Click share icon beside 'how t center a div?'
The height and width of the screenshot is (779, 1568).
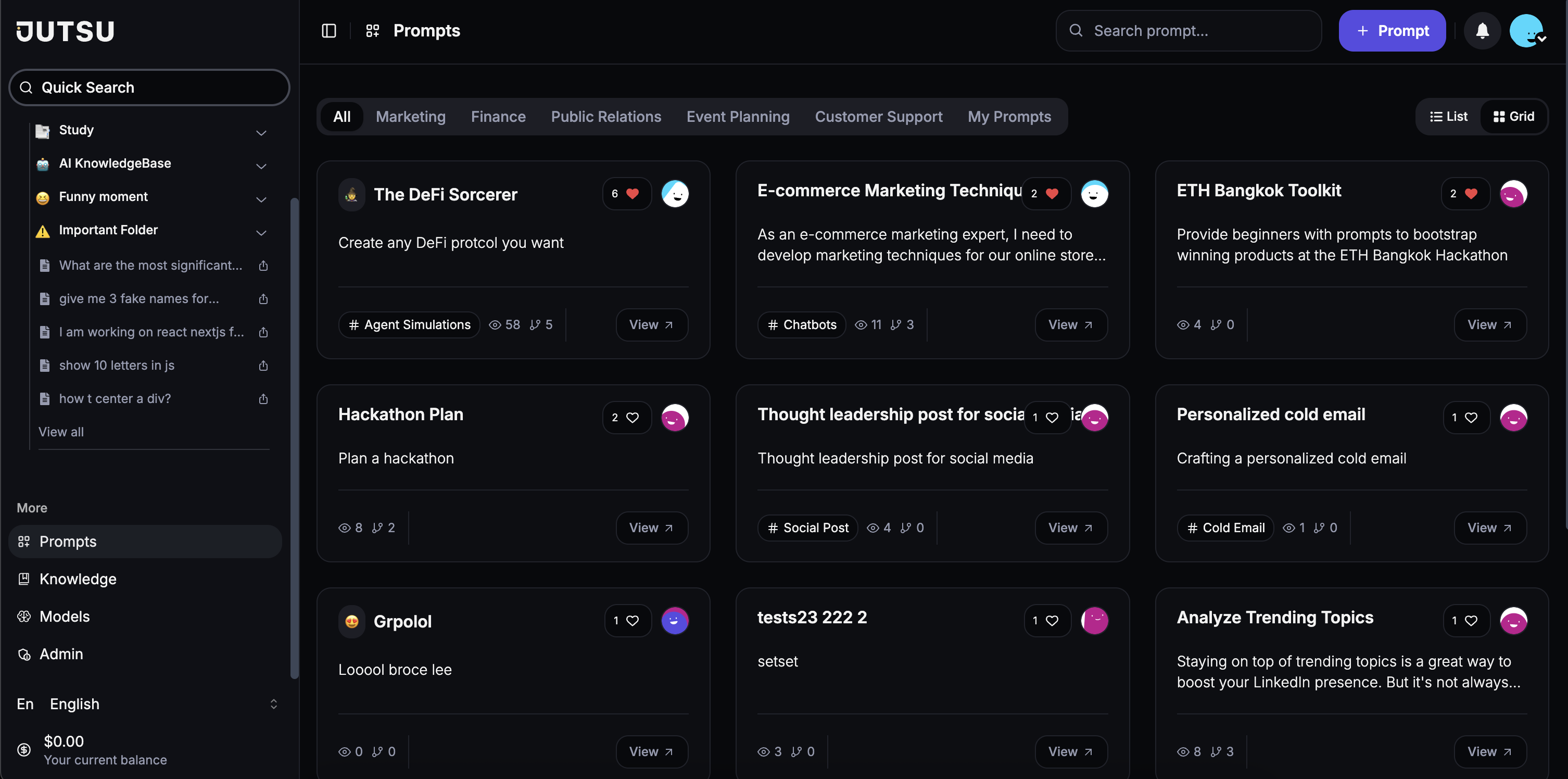[x=263, y=399]
